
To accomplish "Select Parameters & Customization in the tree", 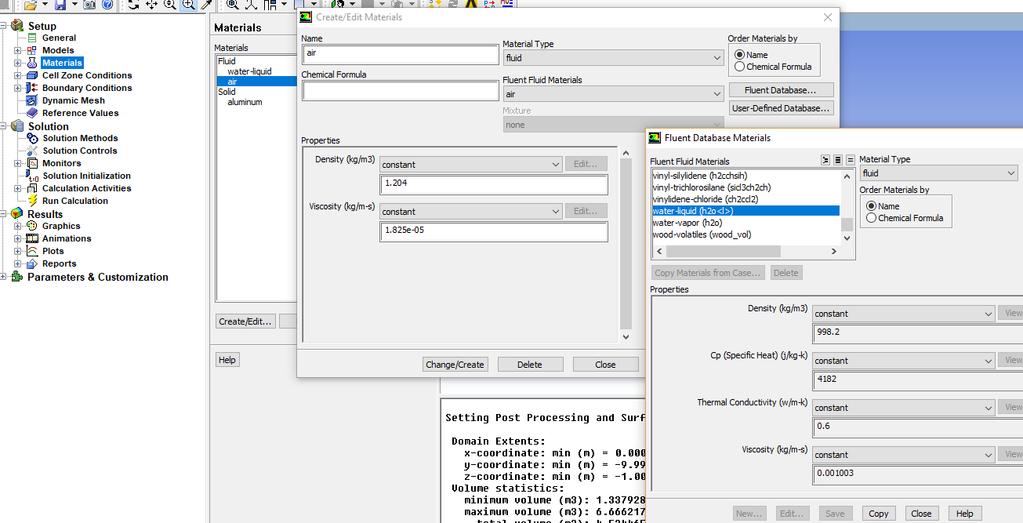I will pyautogui.click(x=98, y=277).
